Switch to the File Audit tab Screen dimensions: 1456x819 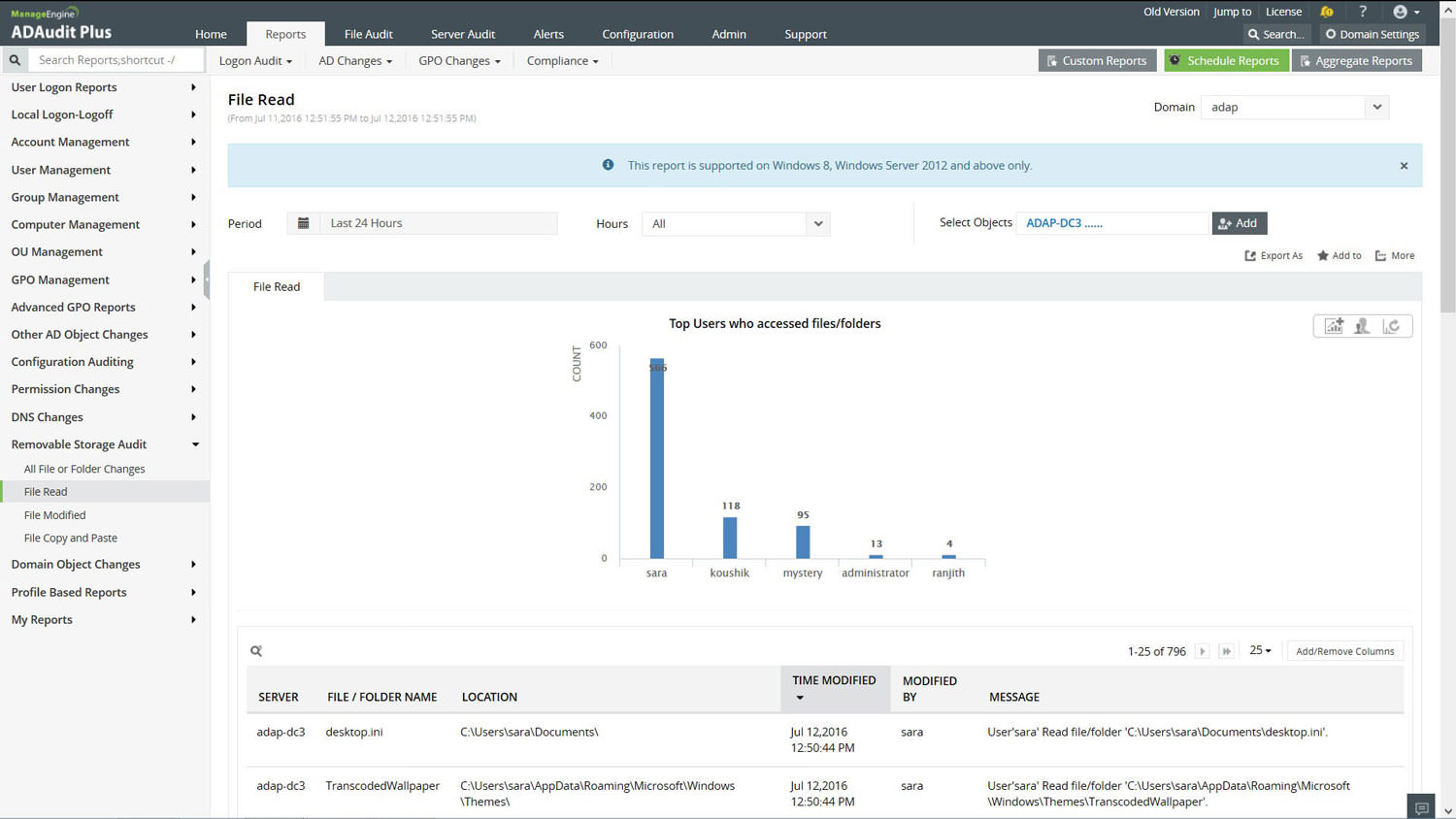pyautogui.click(x=368, y=34)
